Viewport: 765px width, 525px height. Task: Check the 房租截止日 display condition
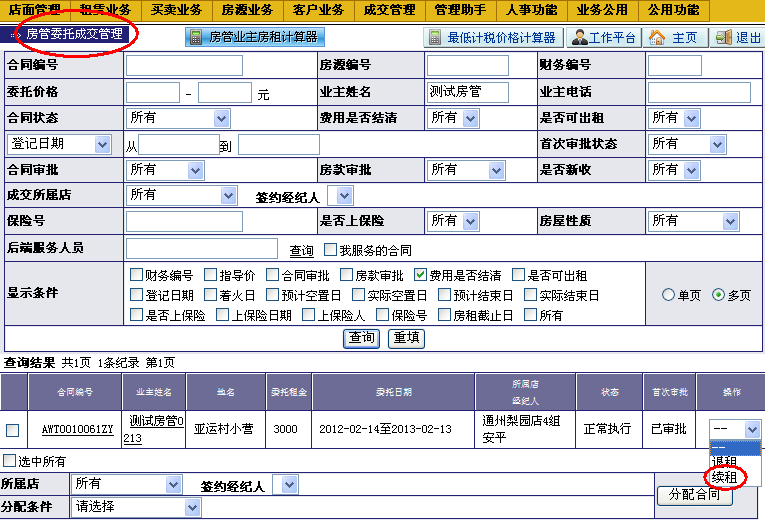coord(444,315)
